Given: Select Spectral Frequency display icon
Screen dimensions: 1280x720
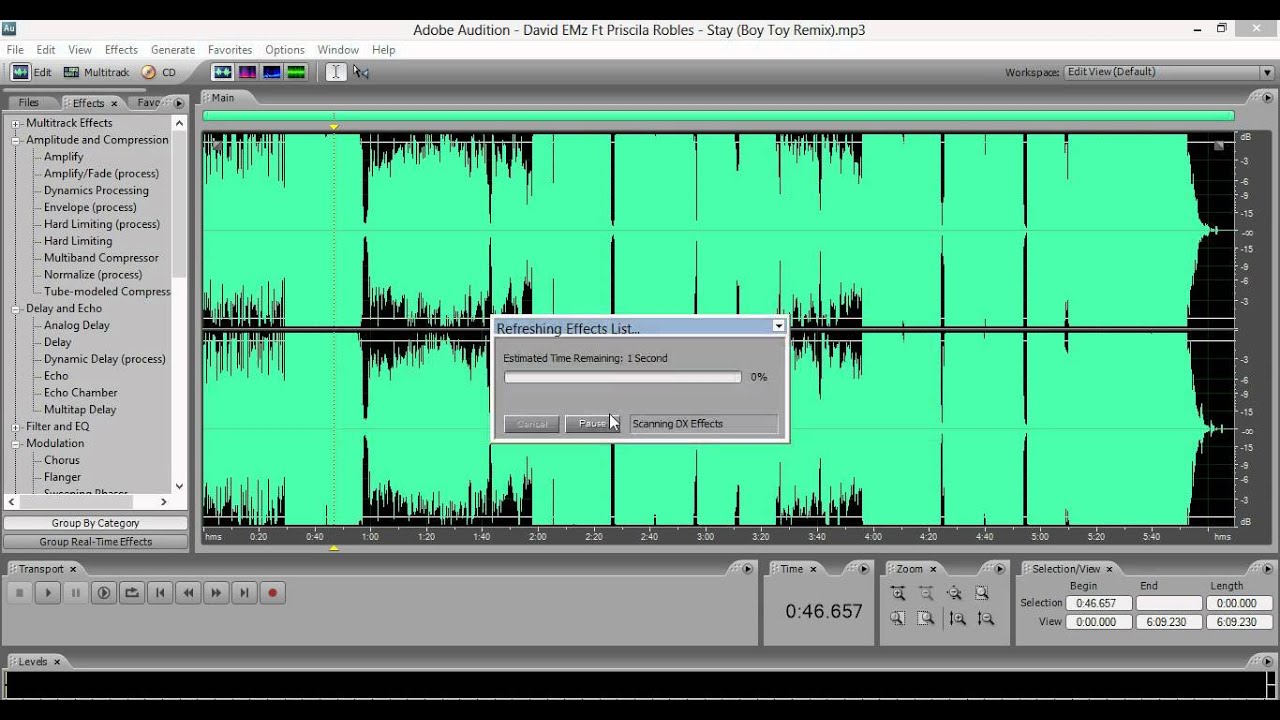Looking at the screenshot, I should click(247, 72).
